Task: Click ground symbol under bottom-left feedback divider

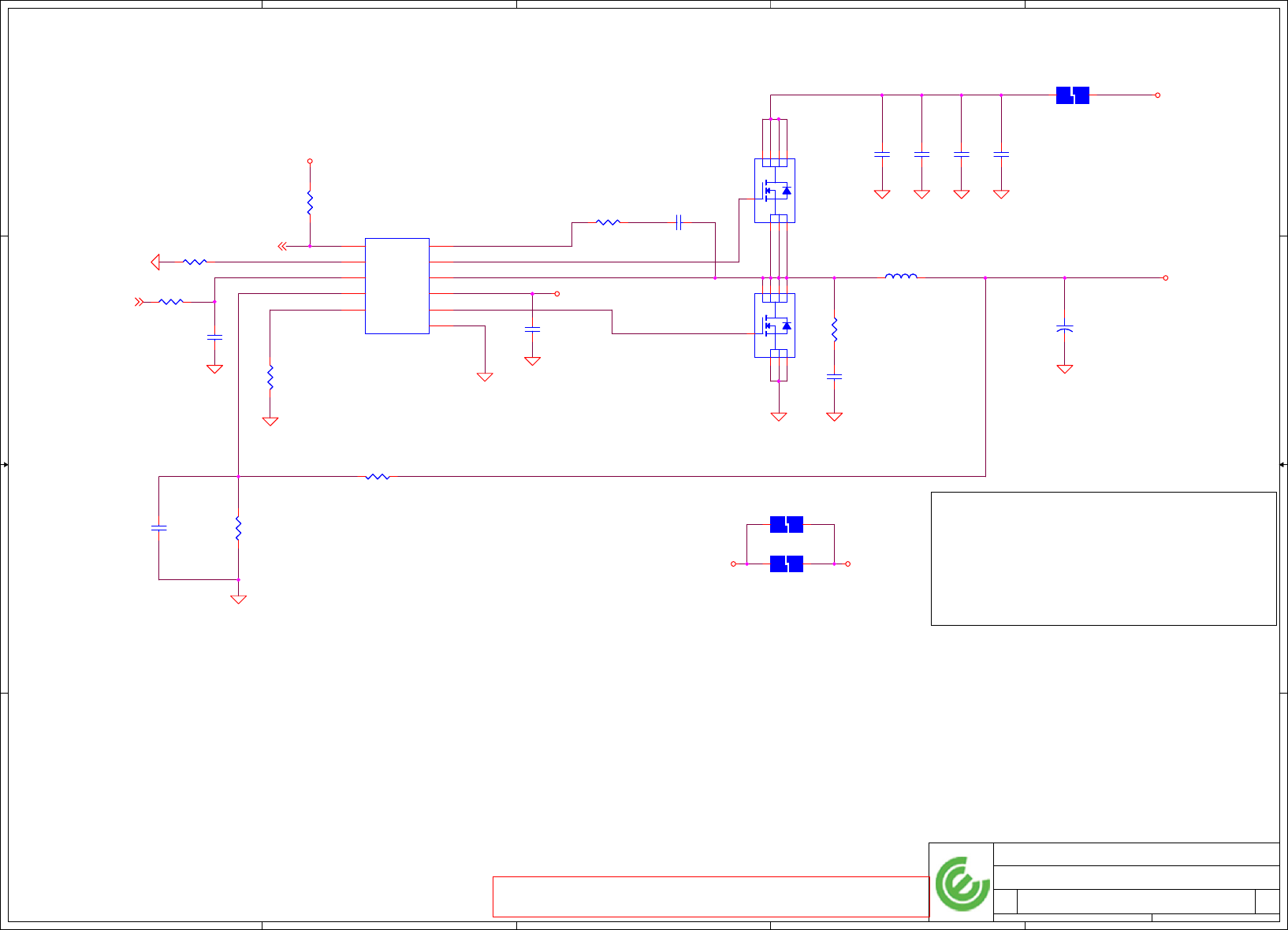Action: (x=238, y=599)
